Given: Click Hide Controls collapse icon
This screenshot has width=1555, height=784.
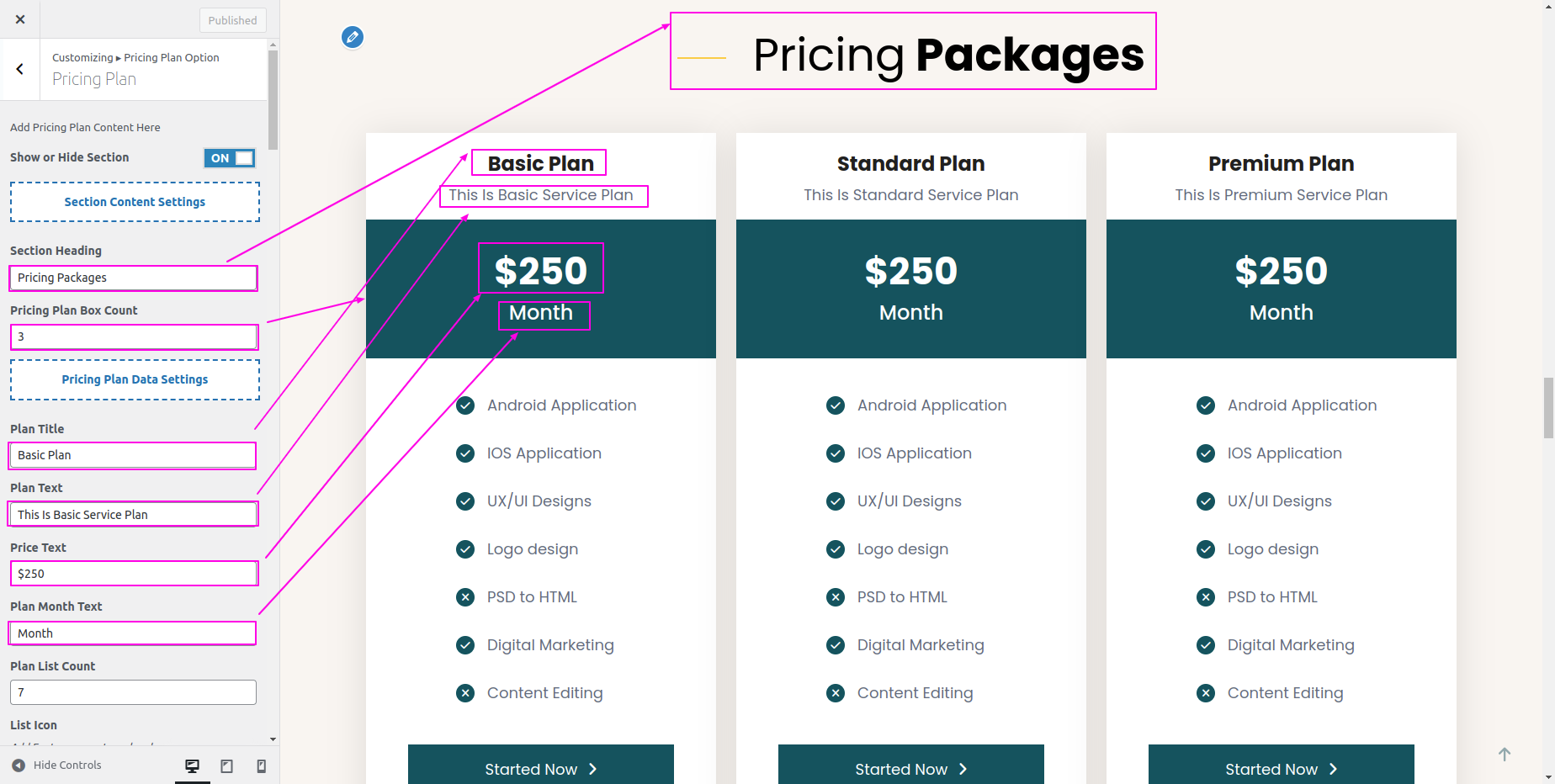Looking at the screenshot, I should [x=19, y=765].
